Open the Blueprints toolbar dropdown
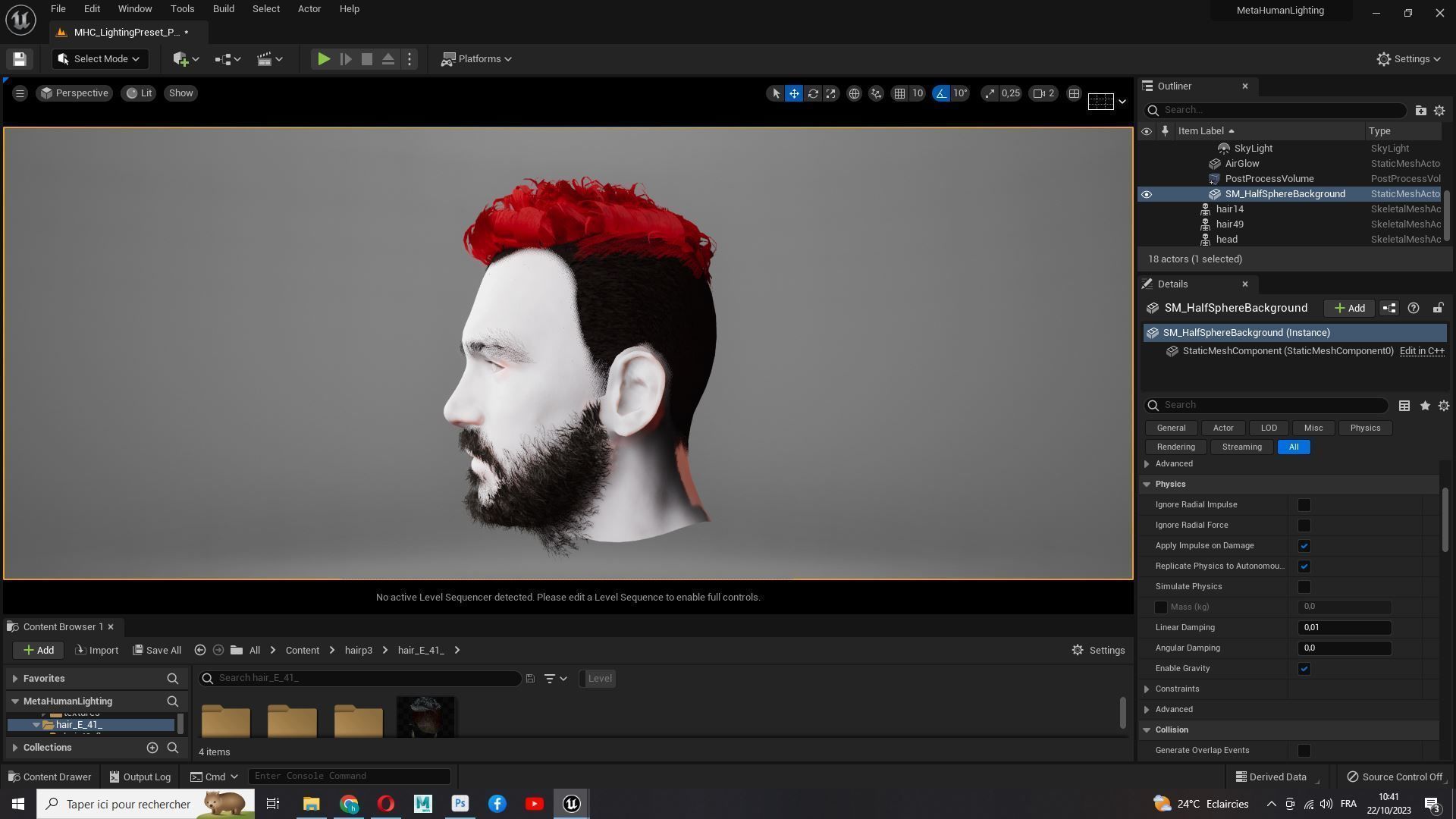 (x=227, y=59)
